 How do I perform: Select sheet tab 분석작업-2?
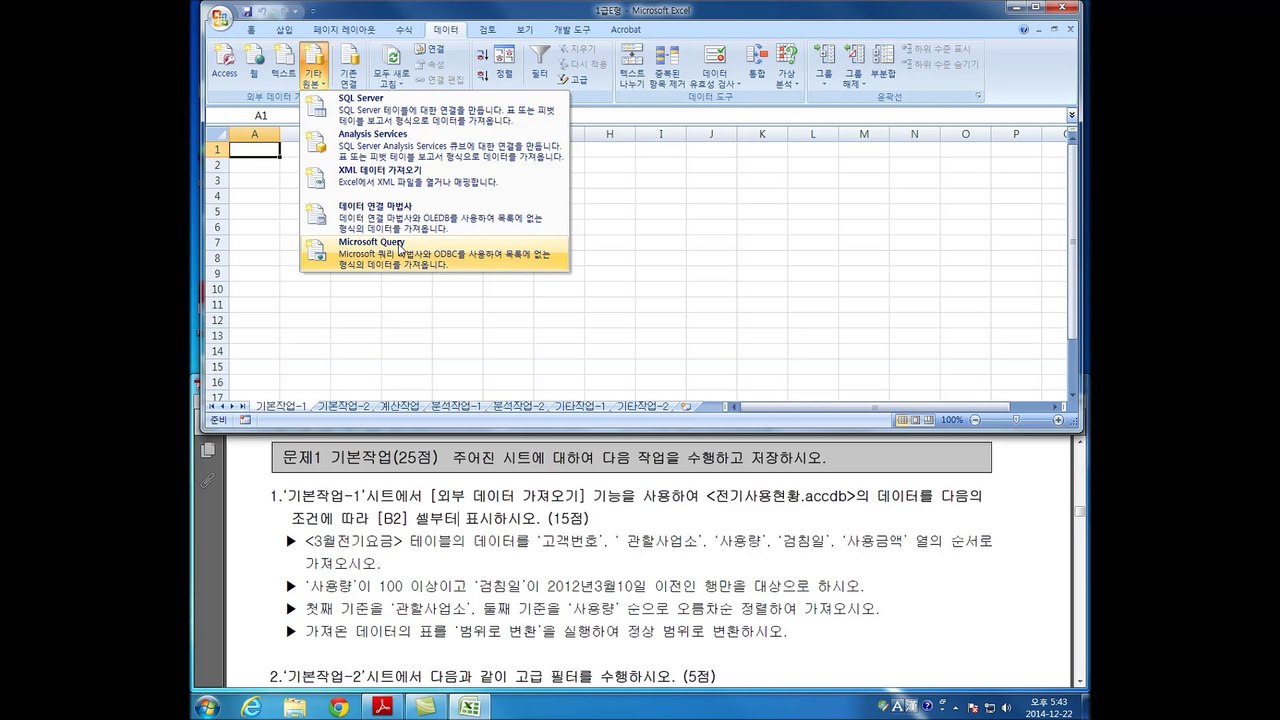(x=518, y=406)
